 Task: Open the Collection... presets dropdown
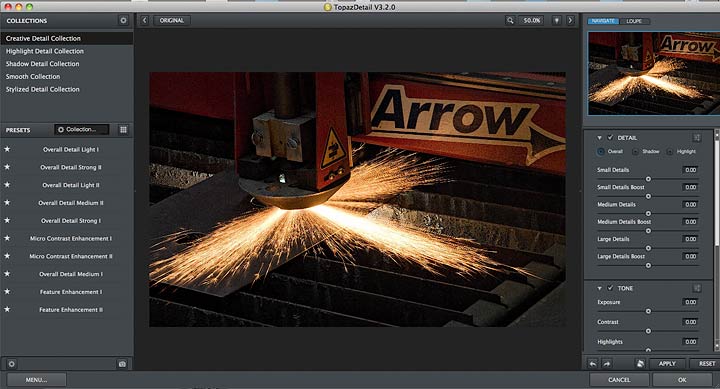[x=81, y=130]
